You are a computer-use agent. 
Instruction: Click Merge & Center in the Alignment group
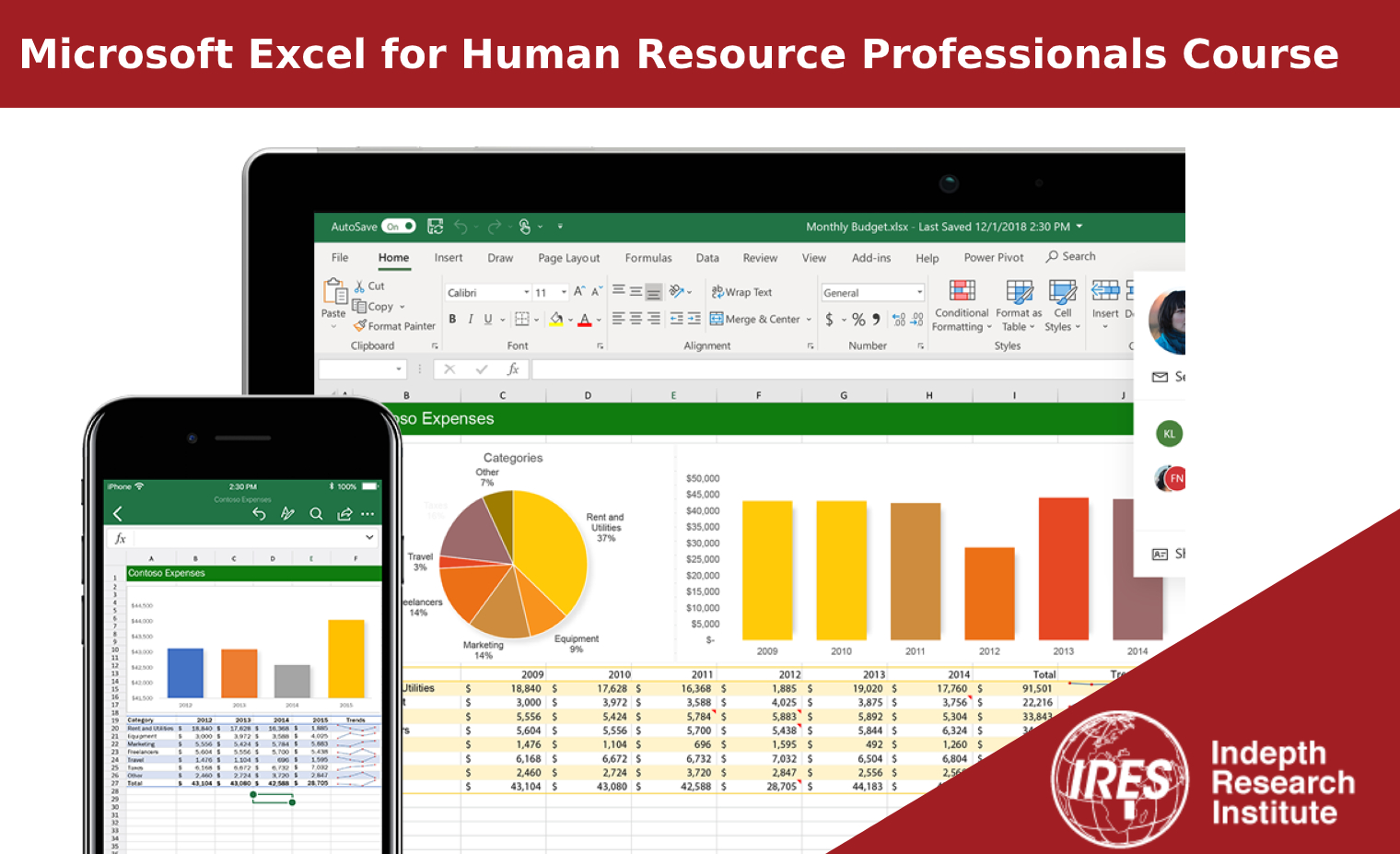pyautogui.click(x=758, y=319)
